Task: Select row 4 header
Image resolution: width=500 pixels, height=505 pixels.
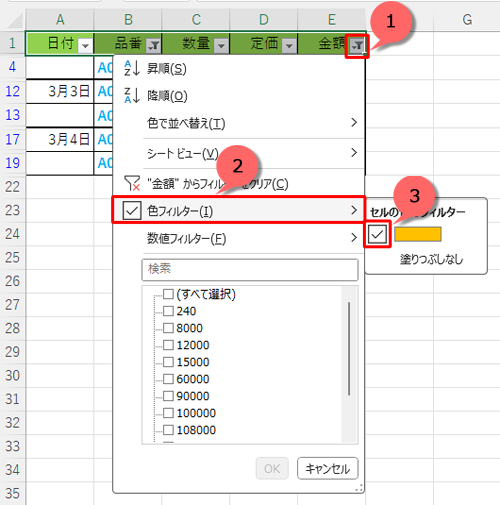Action: (12, 67)
